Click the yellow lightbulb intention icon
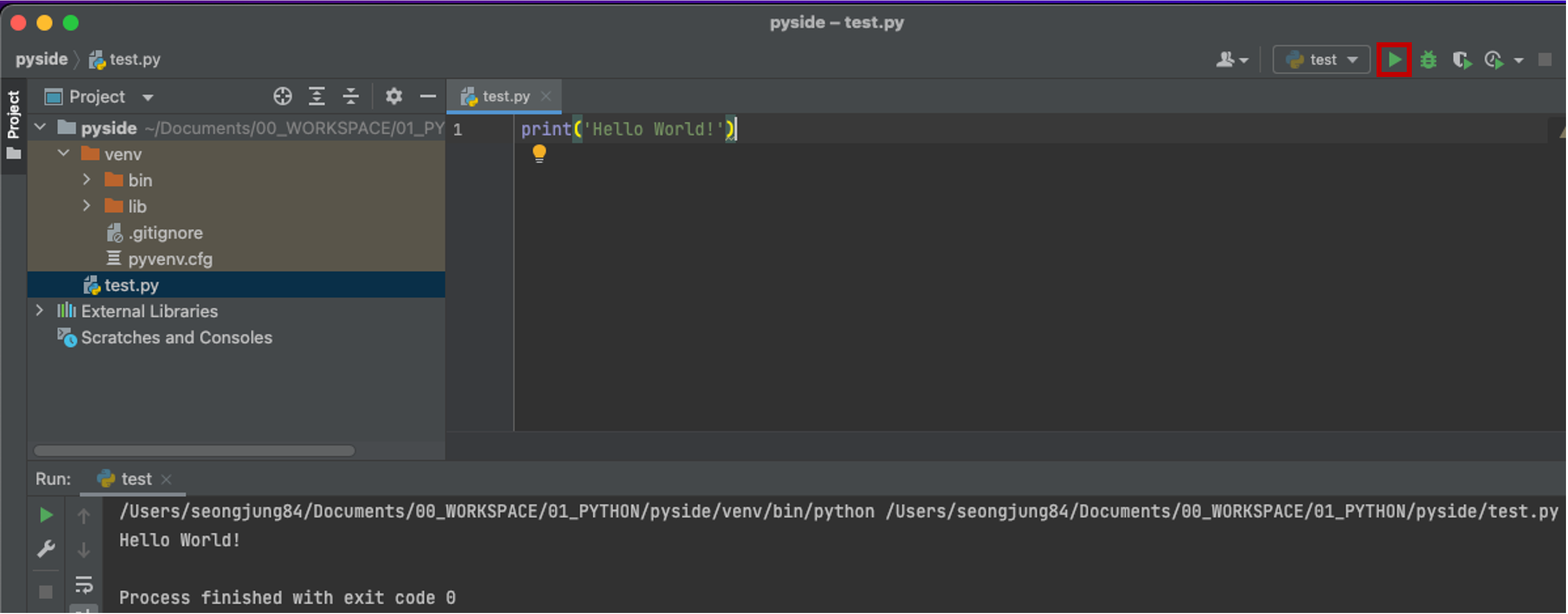This screenshot has width=1568, height=614. (x=539, y=153)
